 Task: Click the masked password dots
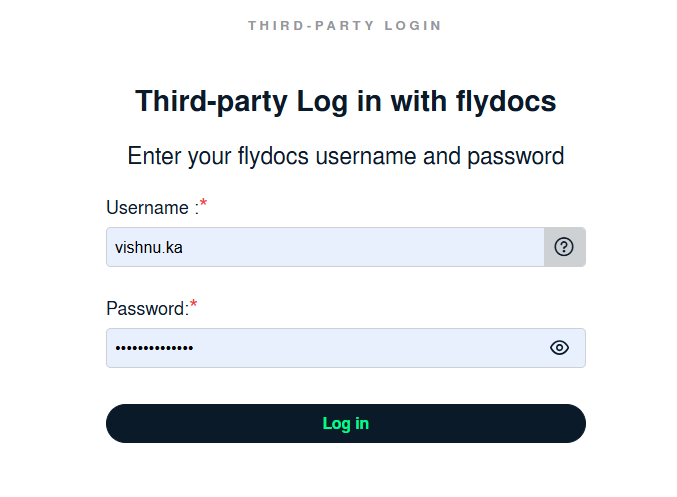155,348
